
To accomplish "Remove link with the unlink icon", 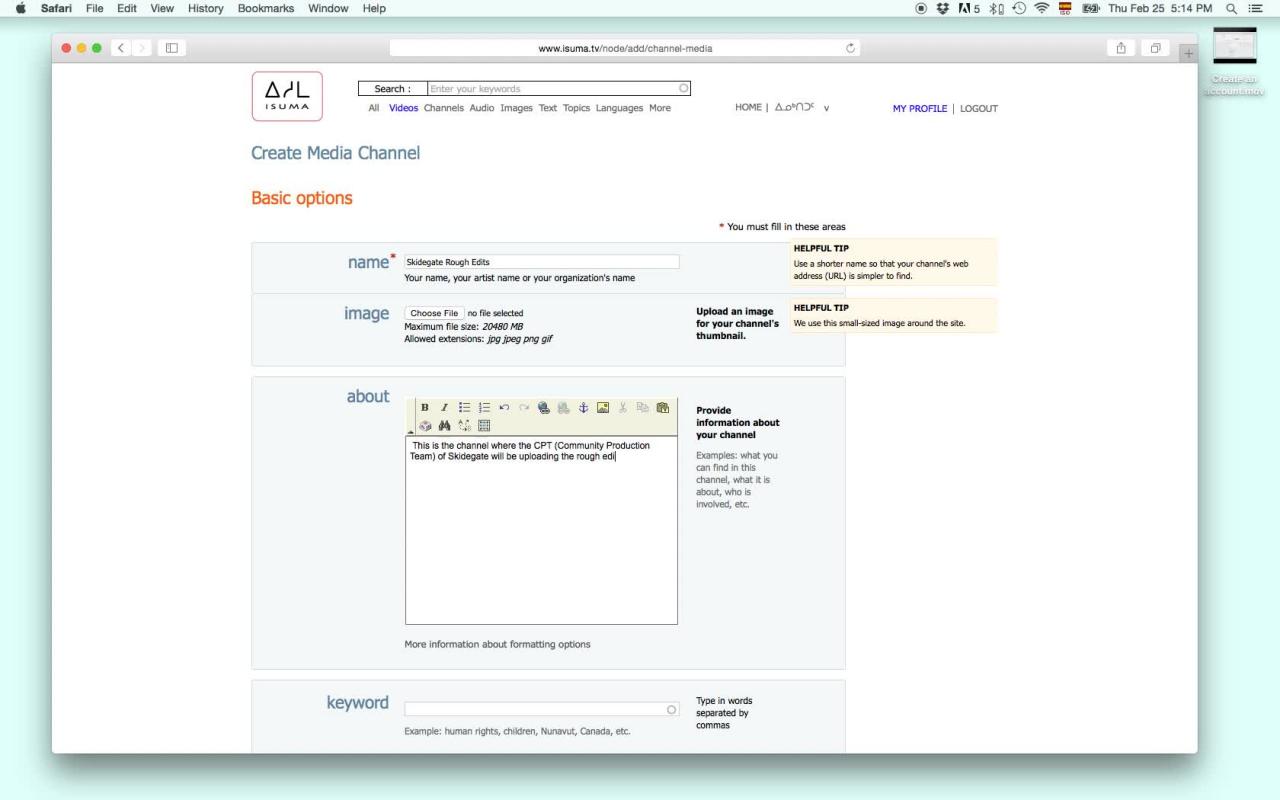I will [564, 407].
